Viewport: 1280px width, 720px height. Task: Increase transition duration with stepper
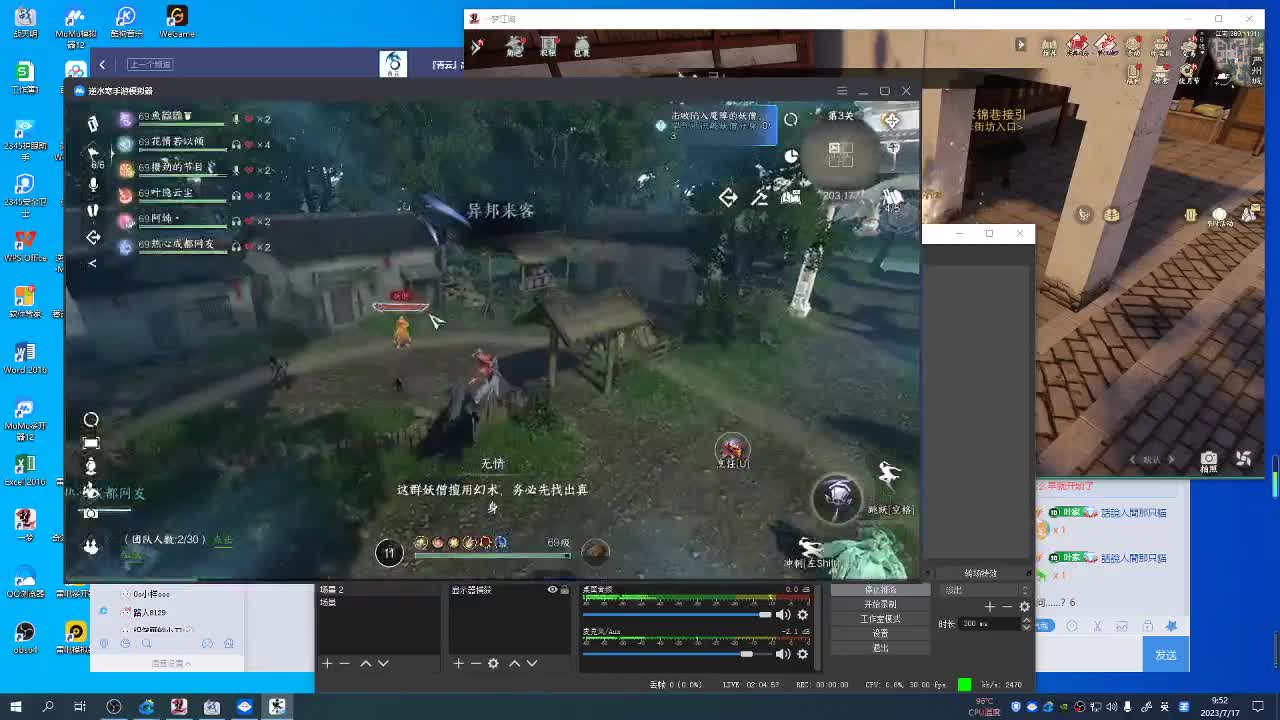tap(1026, 621)
